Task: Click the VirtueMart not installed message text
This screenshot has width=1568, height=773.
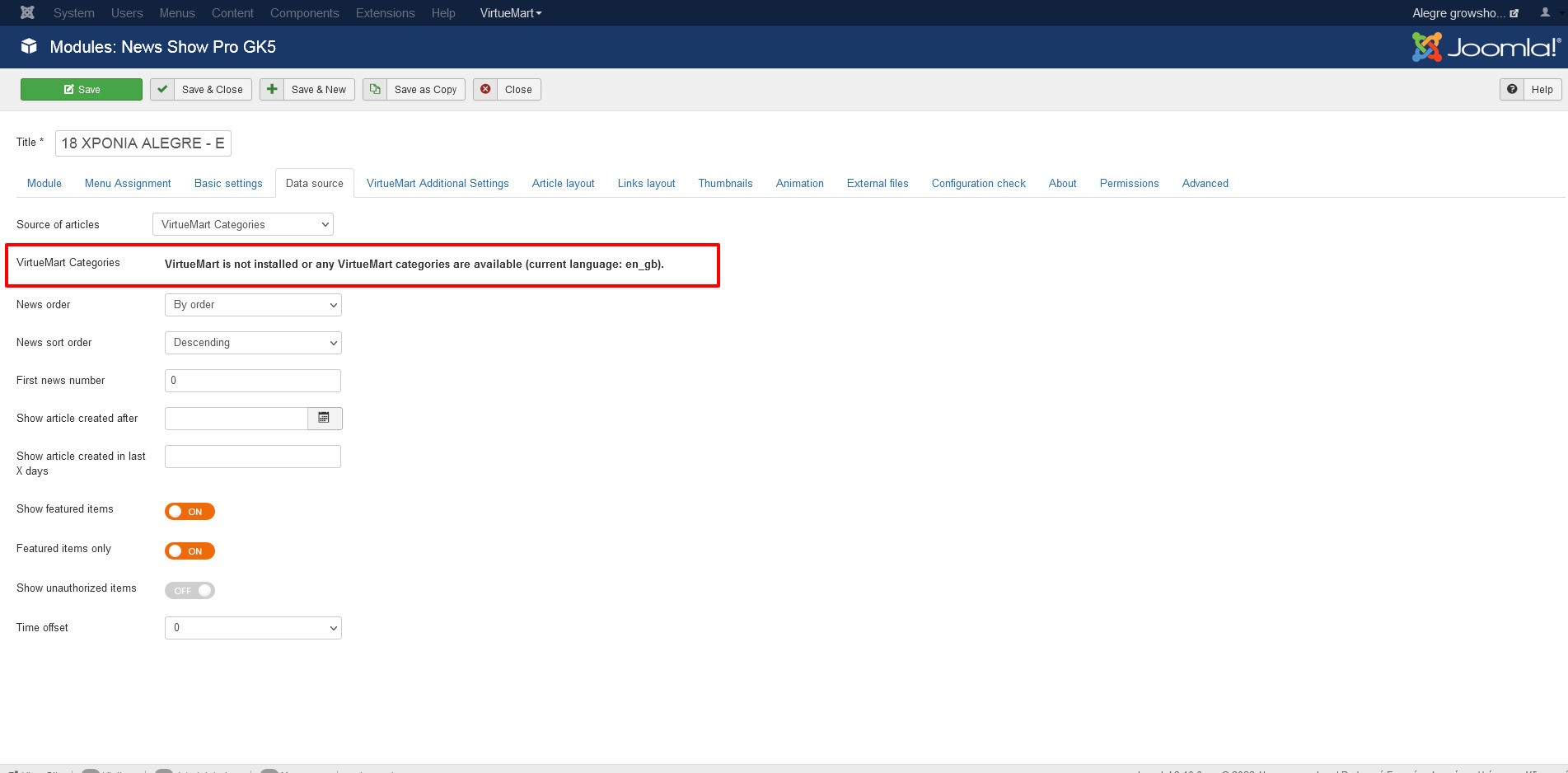Action: pos(414,265)
